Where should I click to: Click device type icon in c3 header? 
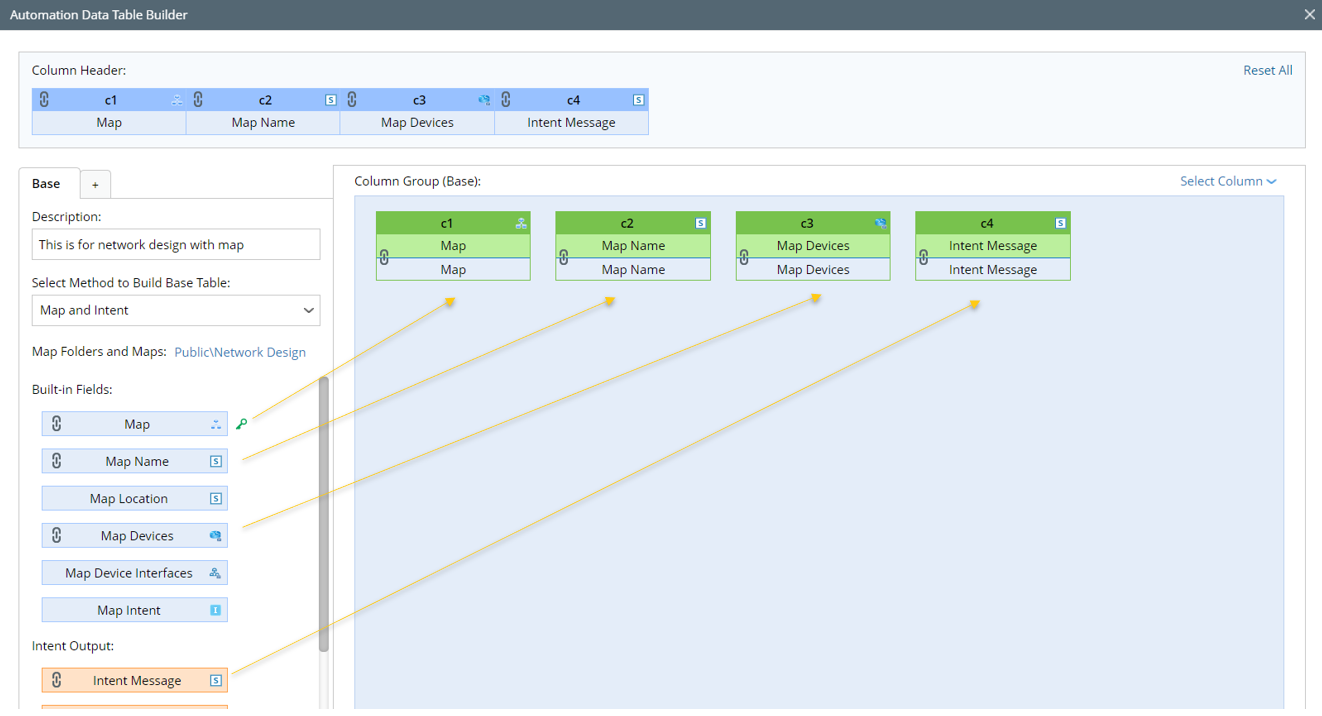coord(484,100)
